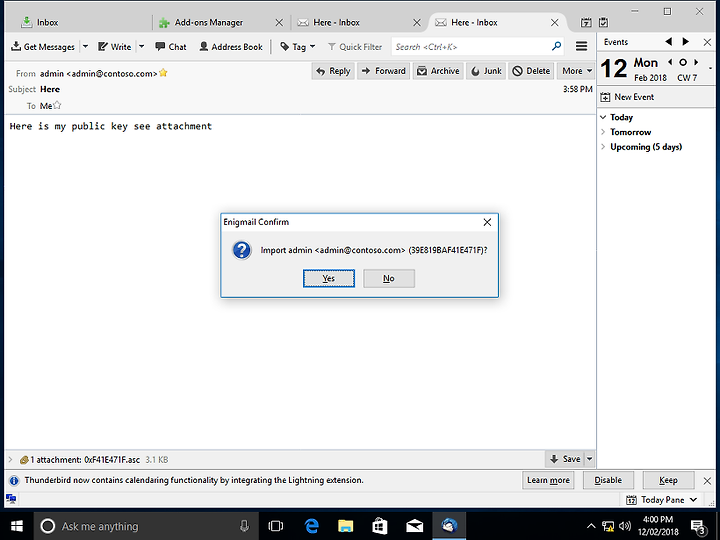
Task: Open the Mail app from taskbar
Action: pyautogui.click(x=414, y=526)
